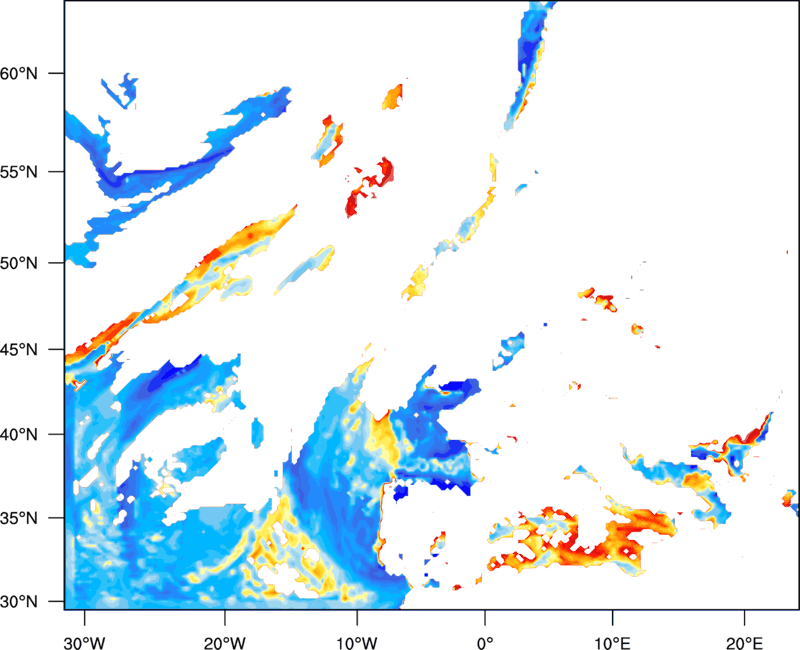Image resolution: width=800 pixels, height=650 pixels.
Task: Click the 55°N latitude label
Action: click(x=19, y=172)
